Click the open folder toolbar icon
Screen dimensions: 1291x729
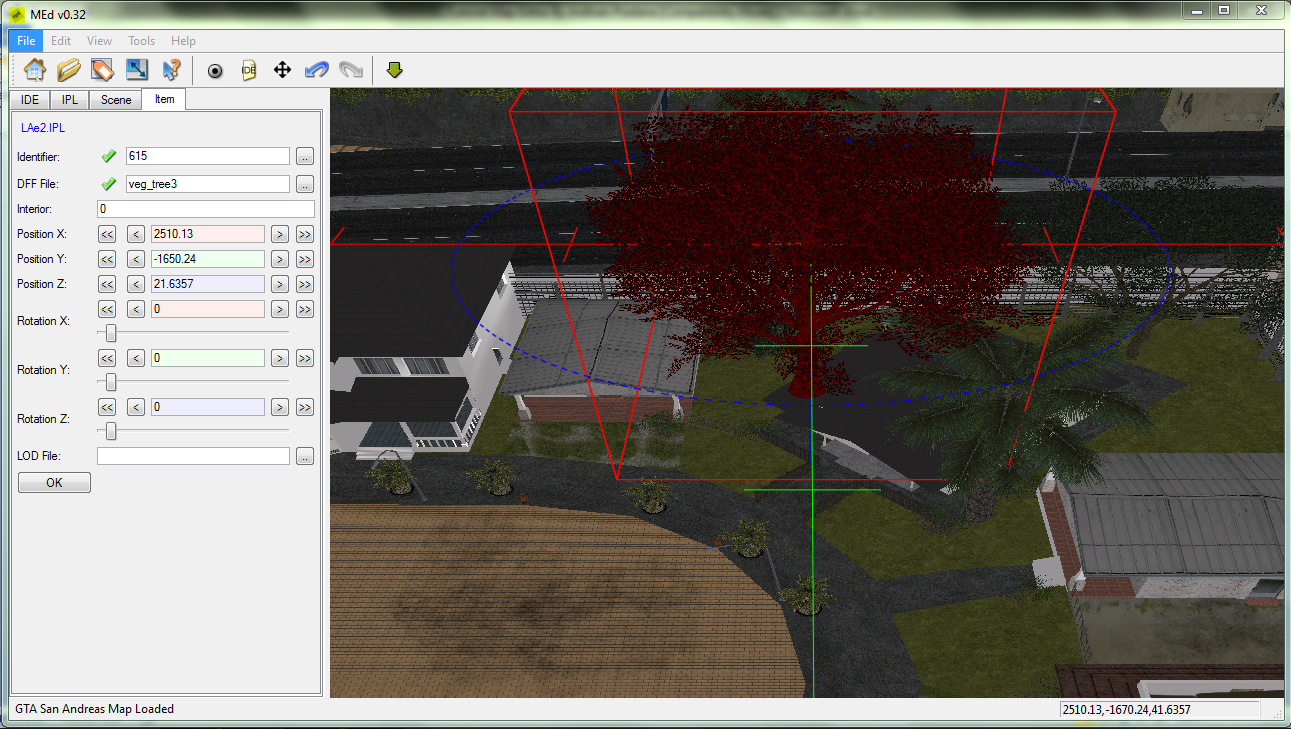(69, 70)
